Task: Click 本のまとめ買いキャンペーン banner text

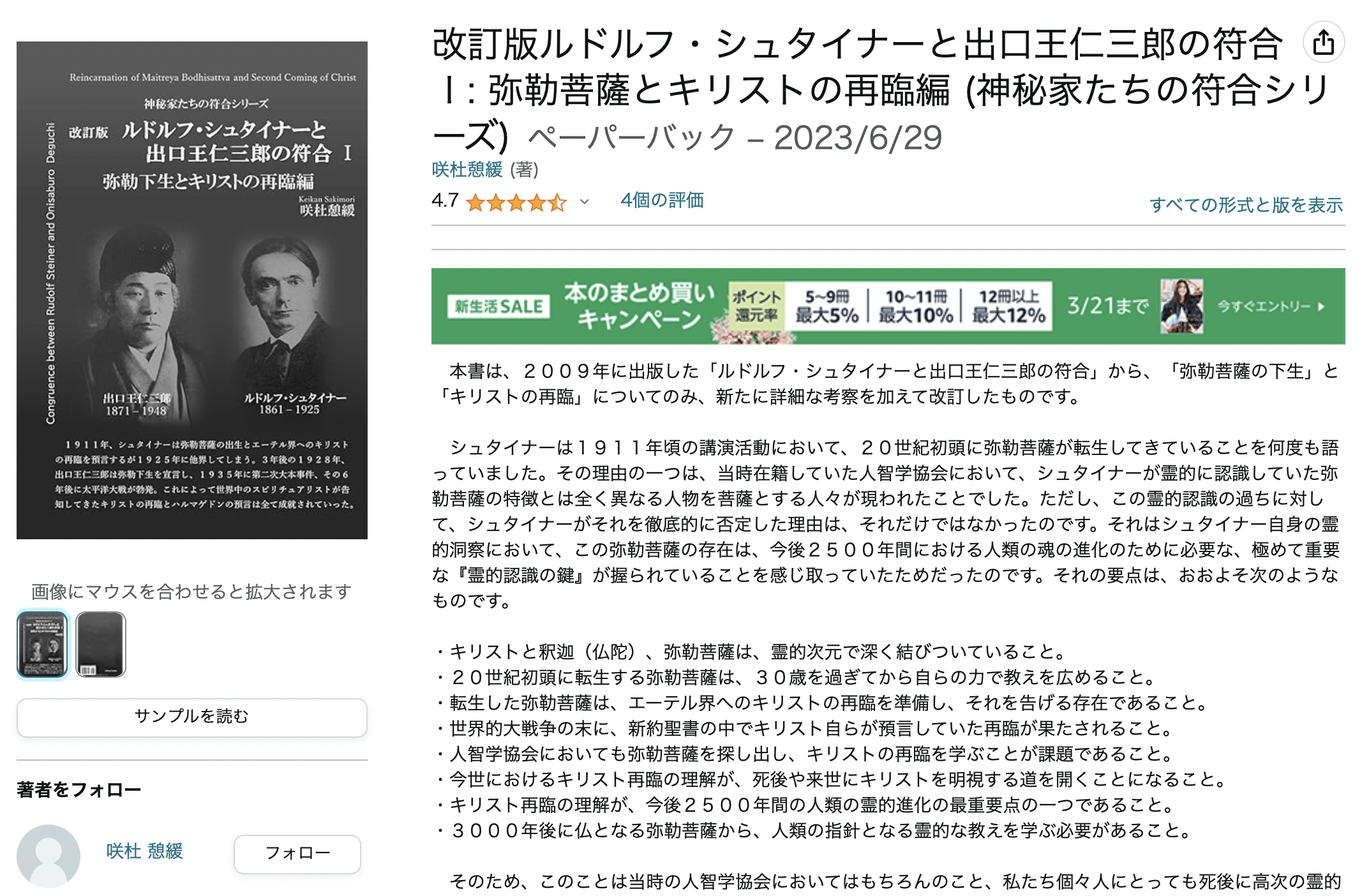Action: pyautogui.click(x=639, y=306)
